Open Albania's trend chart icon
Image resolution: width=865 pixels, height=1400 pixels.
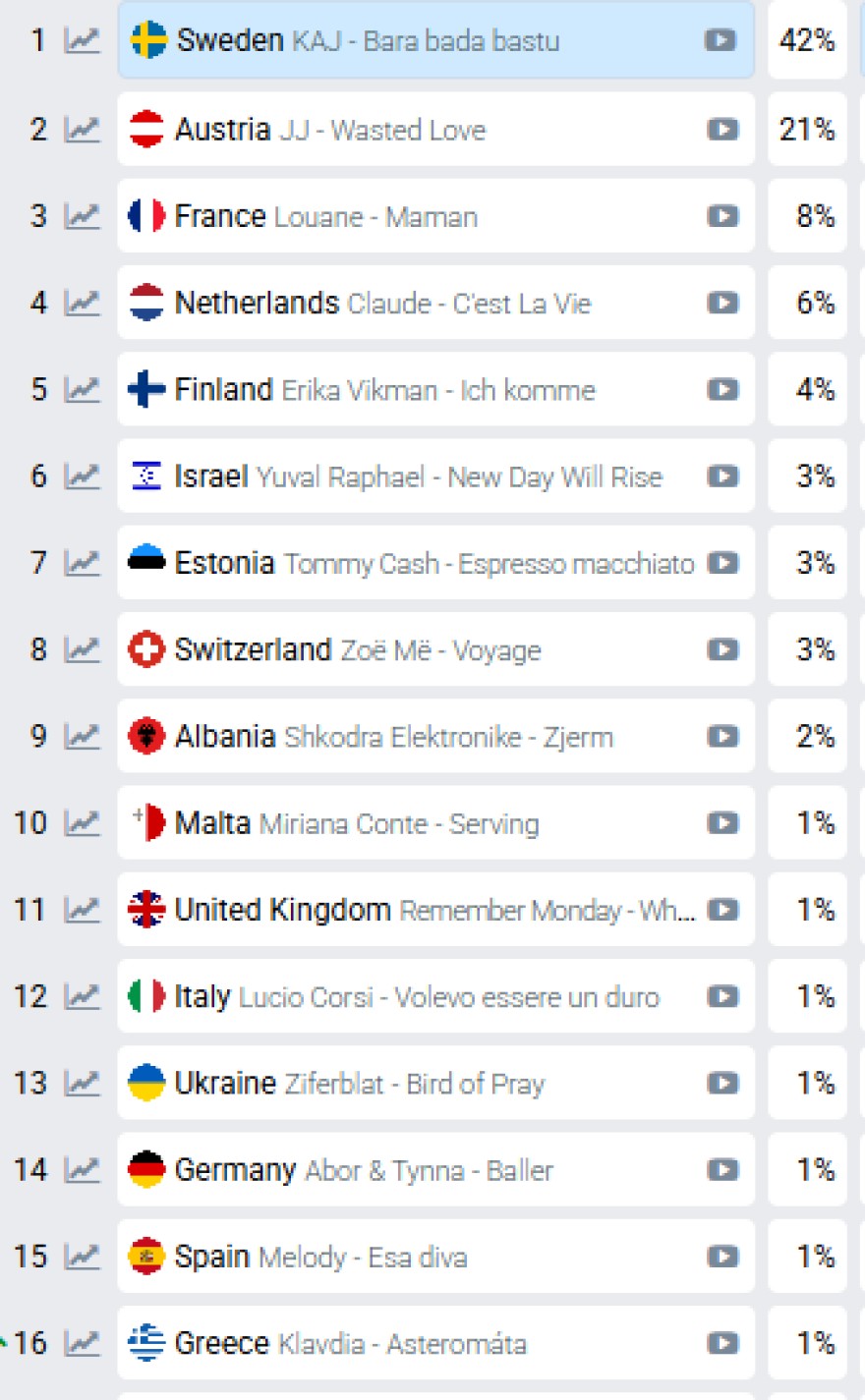[83, 736]
